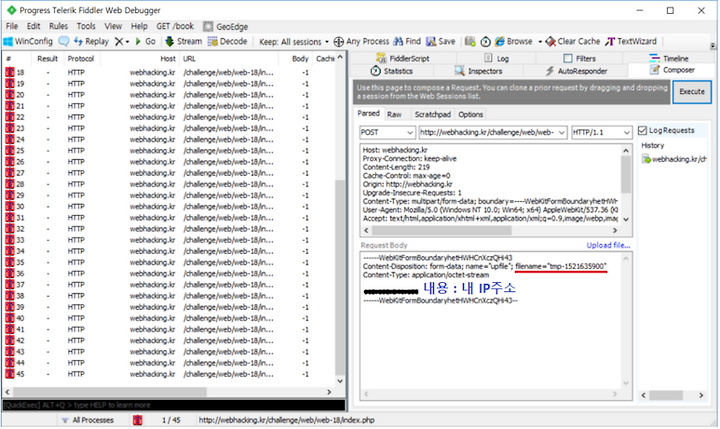Image resolution: width=720 pixels, height=429 pixels.
Task: Click the Result column header
Action: [47, 59]
